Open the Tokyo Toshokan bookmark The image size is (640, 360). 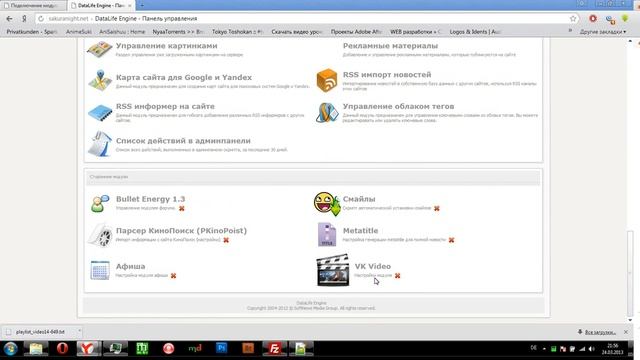coord(238,32)
